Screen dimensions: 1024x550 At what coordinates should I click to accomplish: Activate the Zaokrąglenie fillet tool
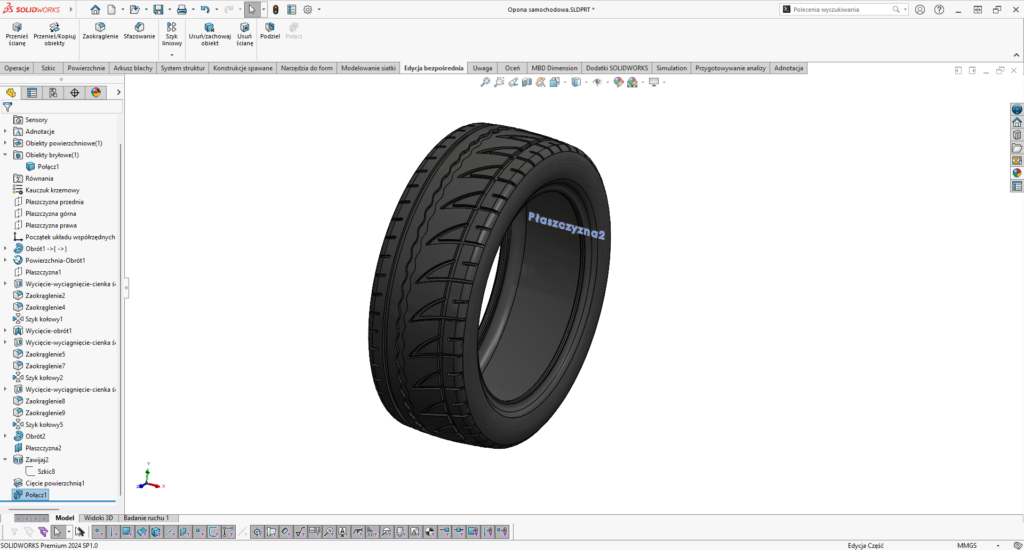tap(100, 31)
